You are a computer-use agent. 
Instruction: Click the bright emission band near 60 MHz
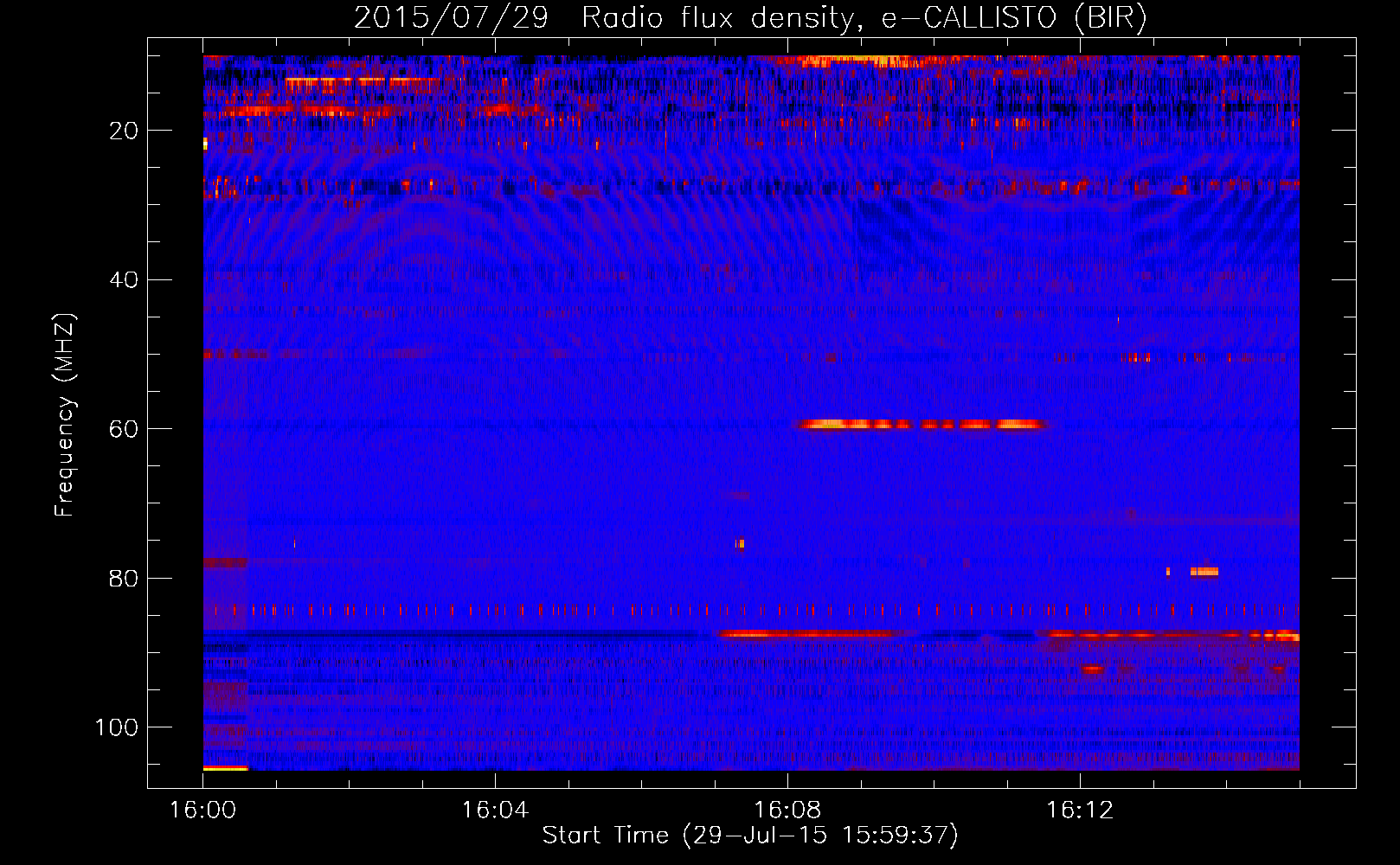[923, 425]
